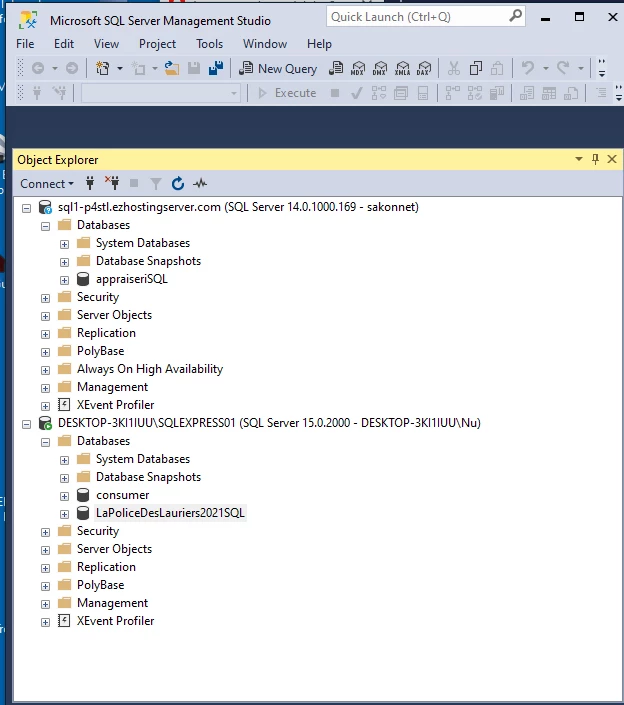The image size is (624, 705).
Task: Select the appraiseriSQL database
Action: 132,279
